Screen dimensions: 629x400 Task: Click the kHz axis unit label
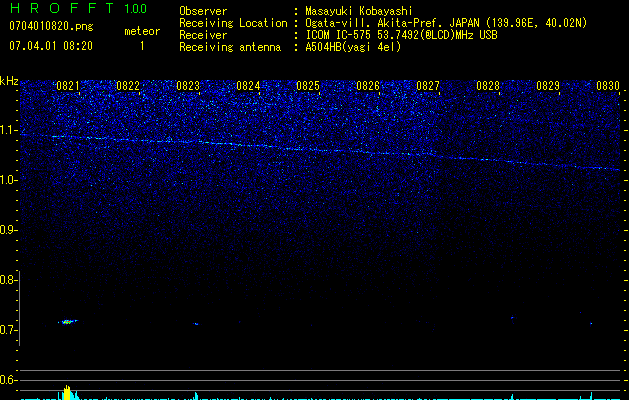coord(9,81)
